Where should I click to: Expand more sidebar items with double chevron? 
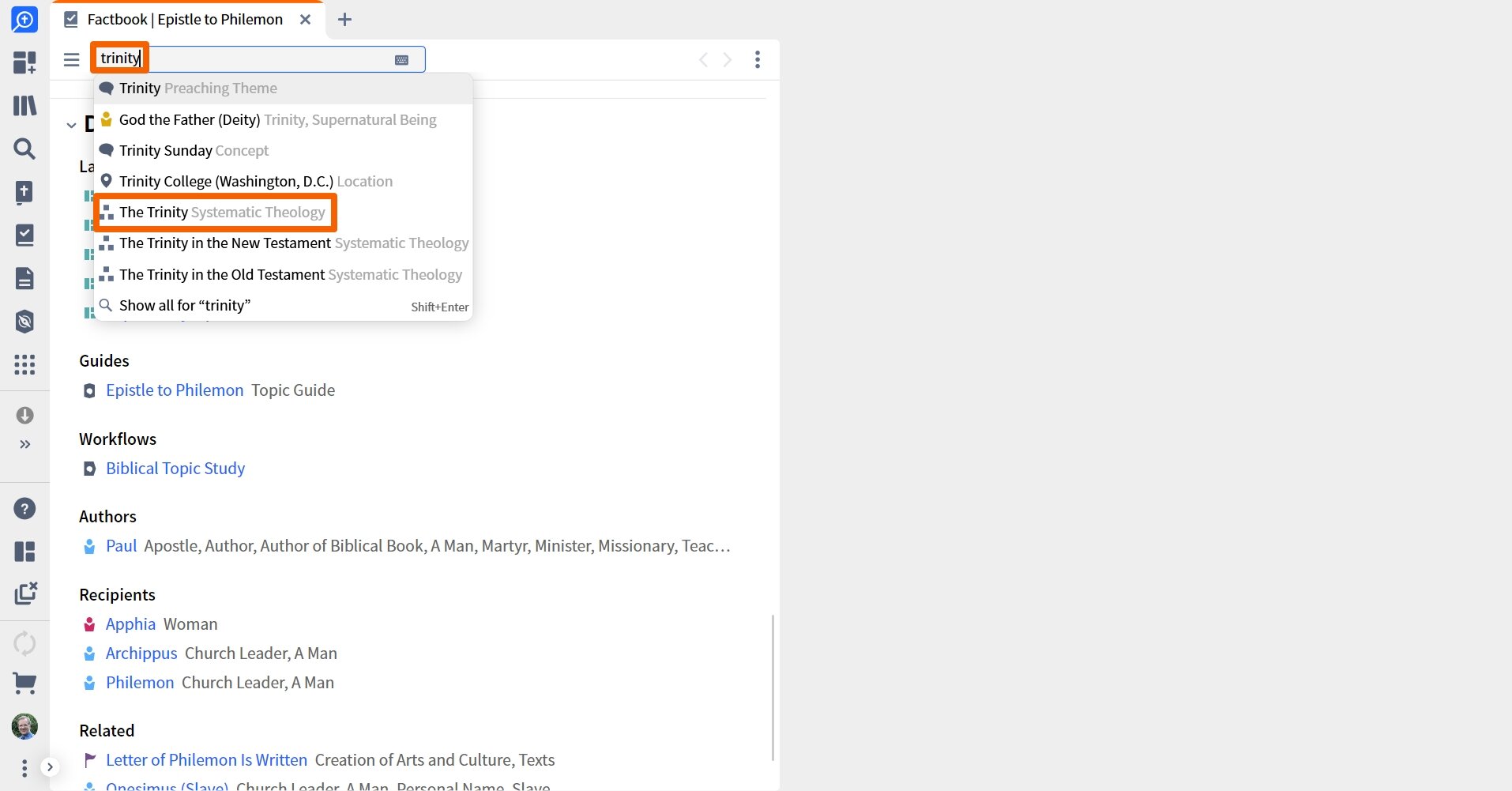click(24, 444)
